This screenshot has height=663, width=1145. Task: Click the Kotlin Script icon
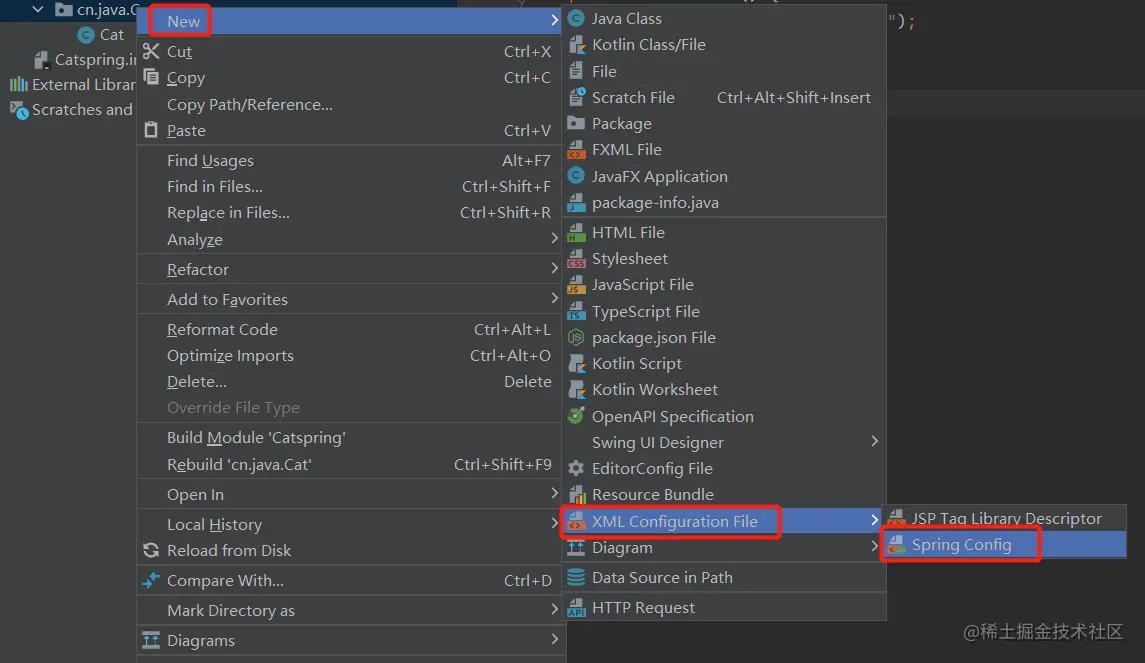pos(576,364)
